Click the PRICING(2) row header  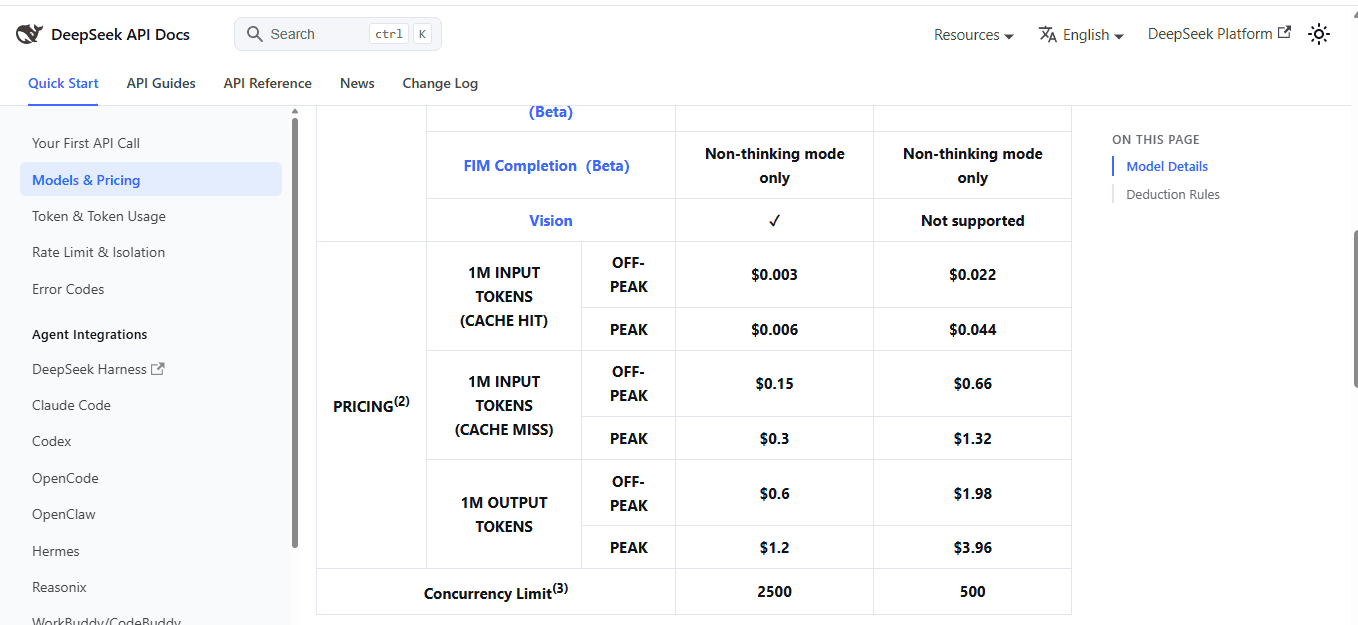371,405
